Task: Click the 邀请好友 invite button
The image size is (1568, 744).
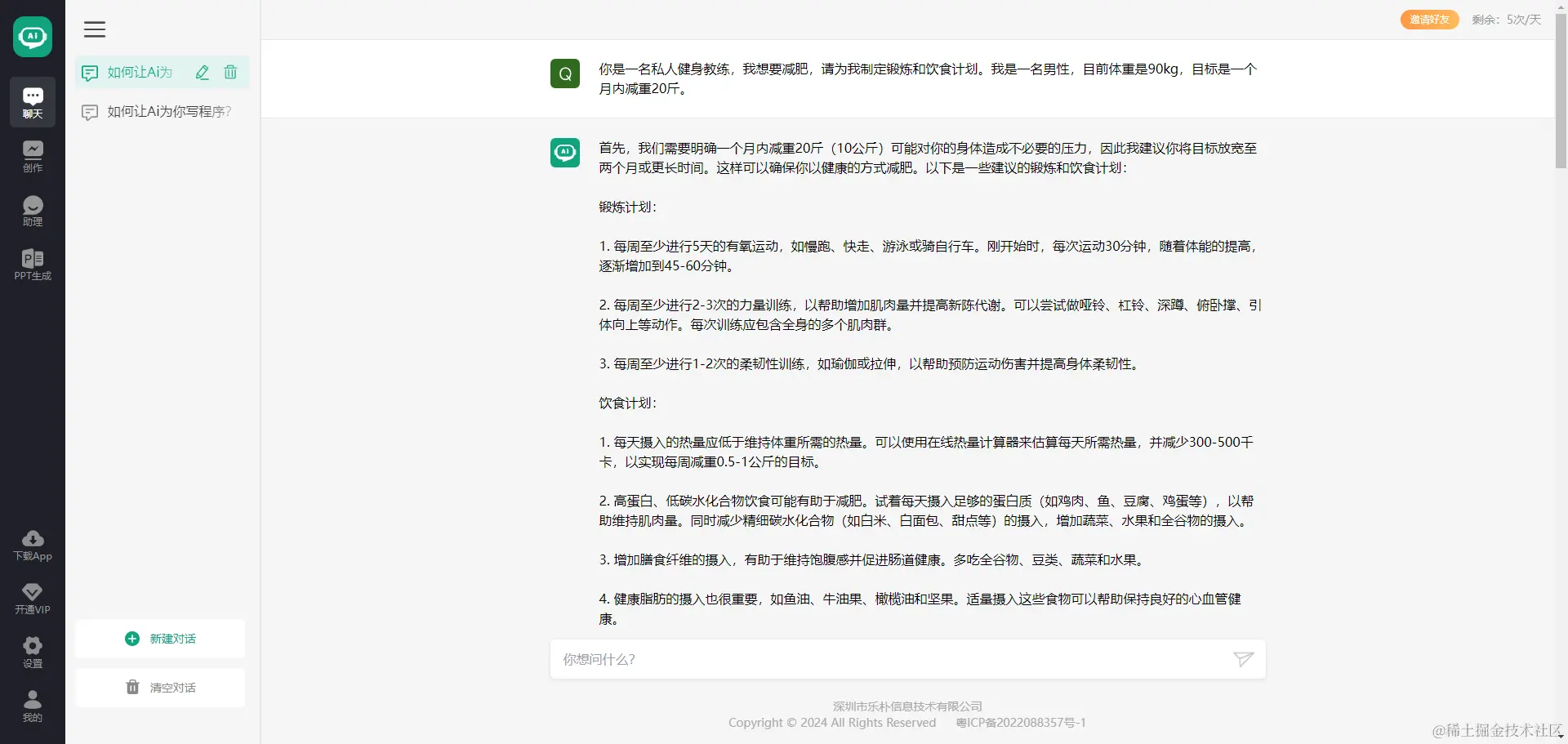Action: coord(1429,20)
